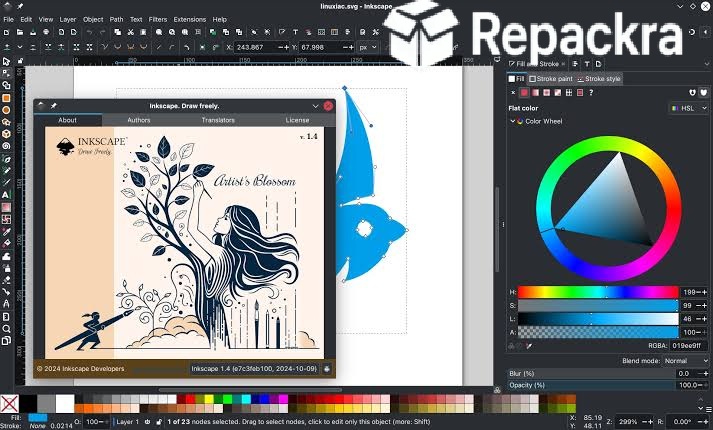Click the Cut scissors icon
Image resolution: width=713 pixels, height=430 pixels.
(130, 32)
